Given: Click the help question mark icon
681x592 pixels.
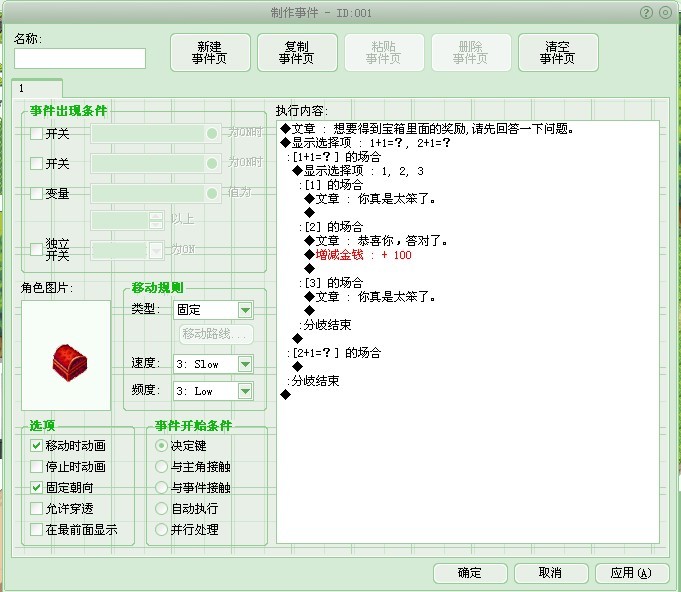Looking at the screenshot, I should tap(646, 13).
